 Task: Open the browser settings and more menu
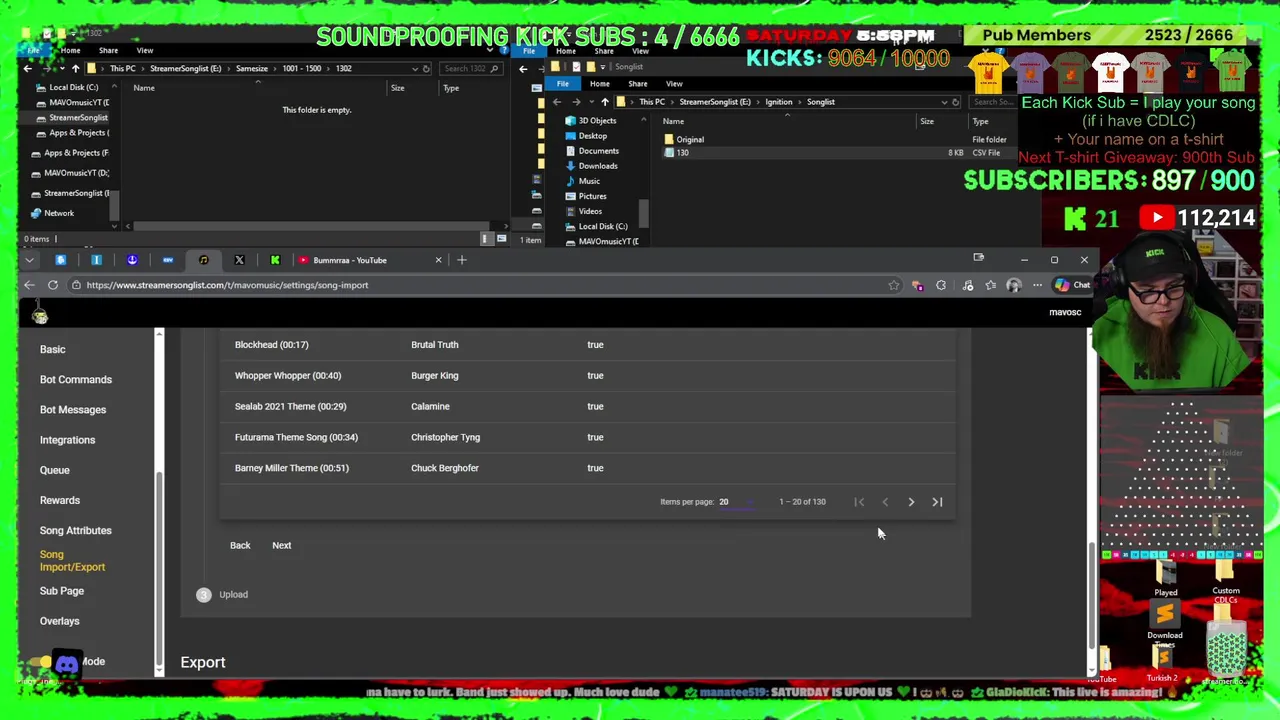[1037, 286]
